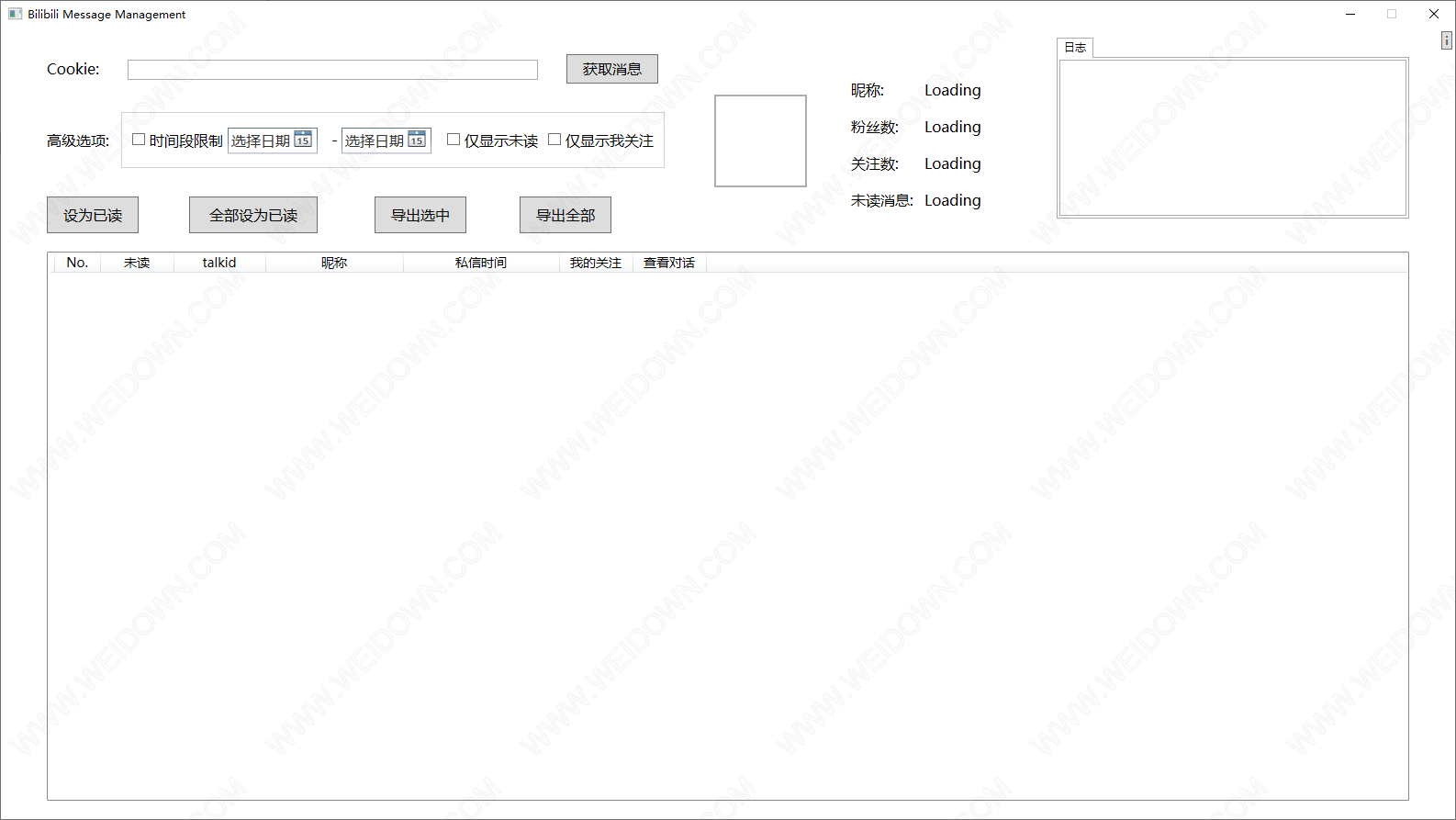
Task: Click the small info icon at window edge
Action: (x=1447, y=40)
